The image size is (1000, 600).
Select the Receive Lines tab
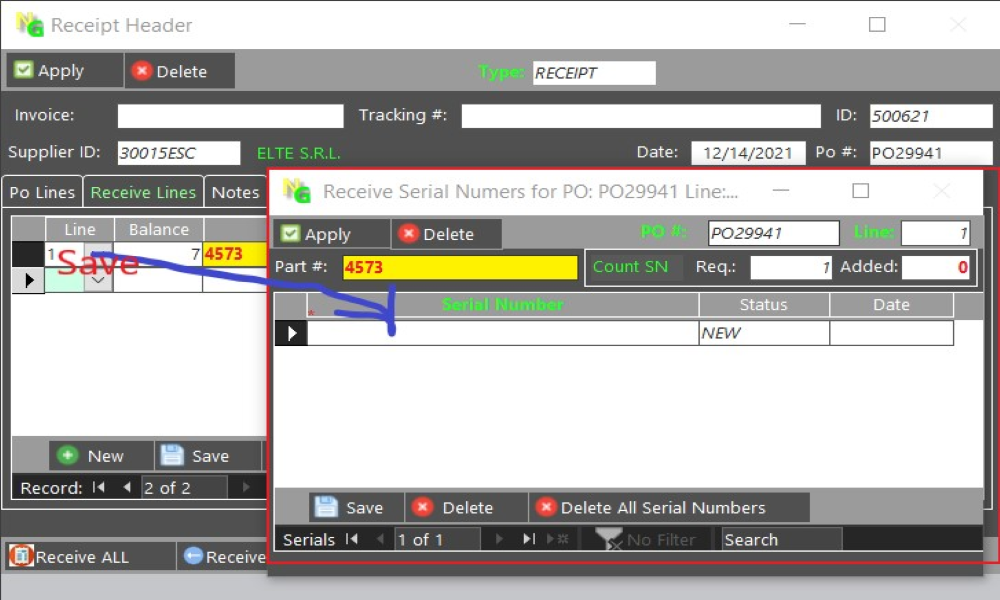pos(143,192)
